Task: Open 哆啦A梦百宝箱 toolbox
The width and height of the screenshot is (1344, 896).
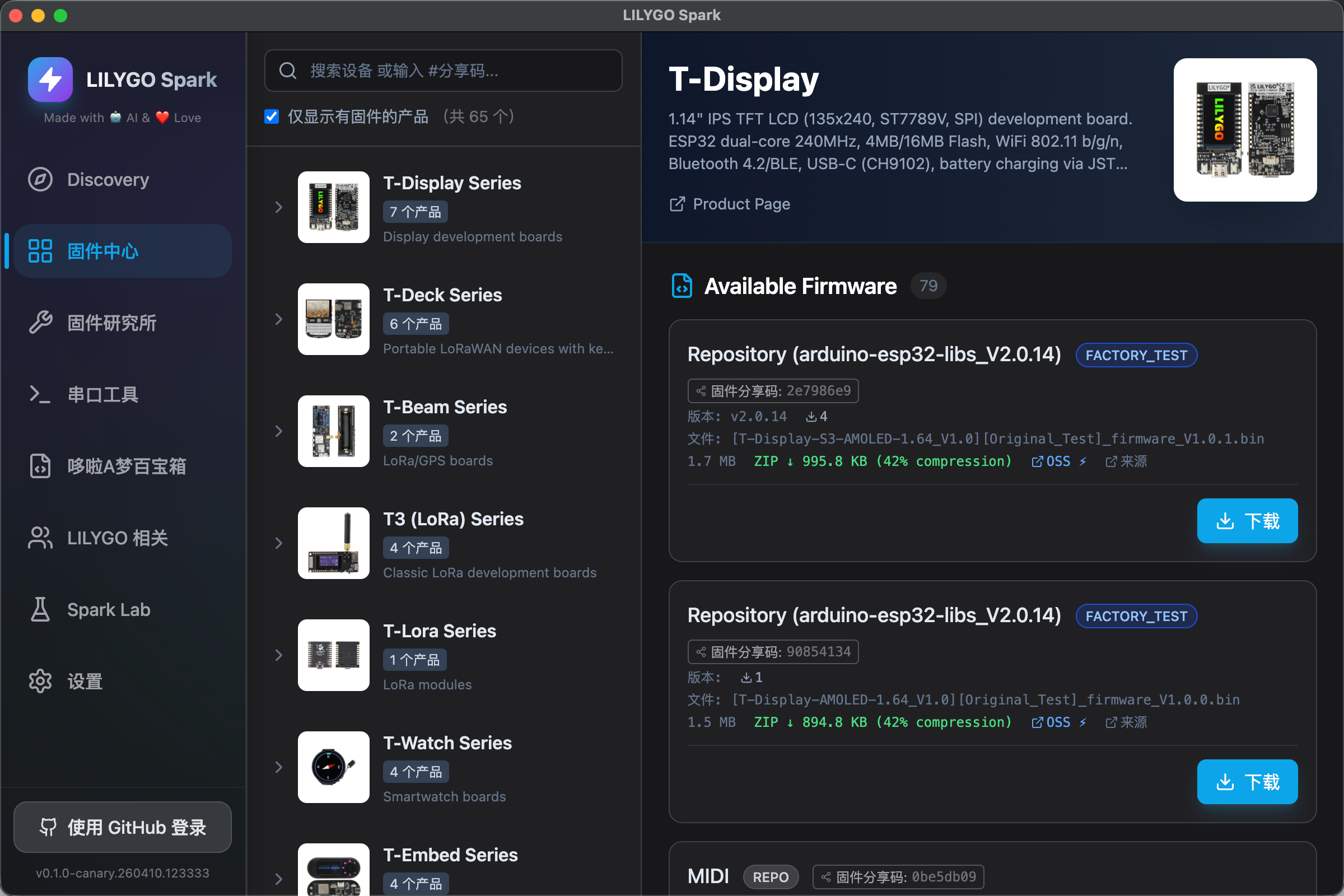Action: (x=123, y=466)
